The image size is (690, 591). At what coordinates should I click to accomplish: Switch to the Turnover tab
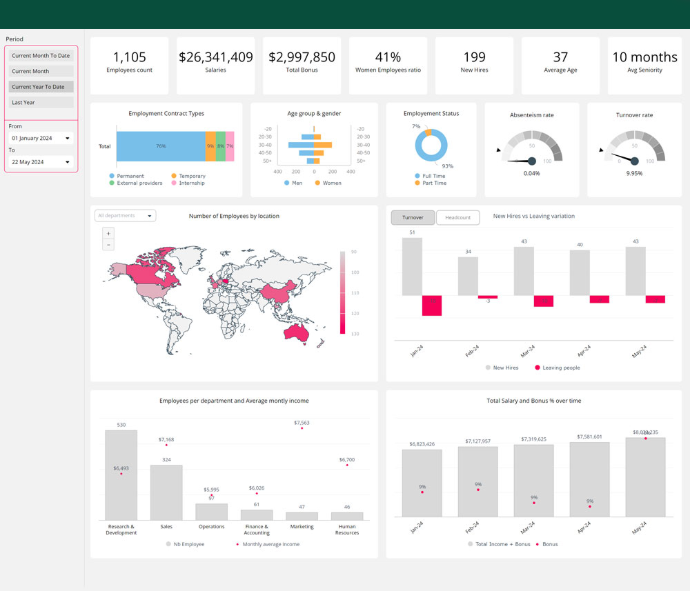coord(413,217)
